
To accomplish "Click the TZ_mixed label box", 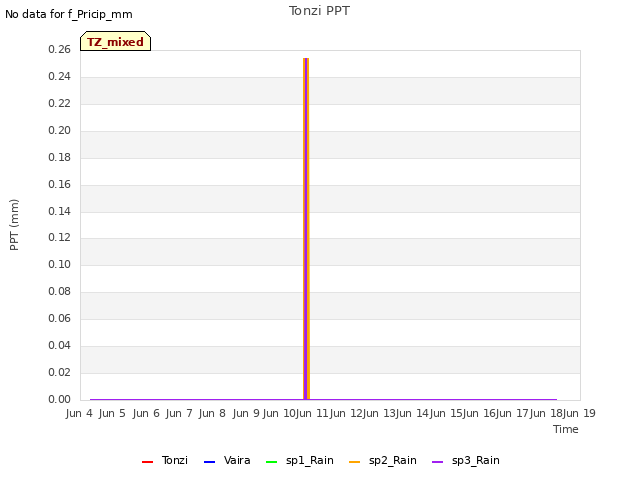I will pyautogui.click(x=116, y=41).
